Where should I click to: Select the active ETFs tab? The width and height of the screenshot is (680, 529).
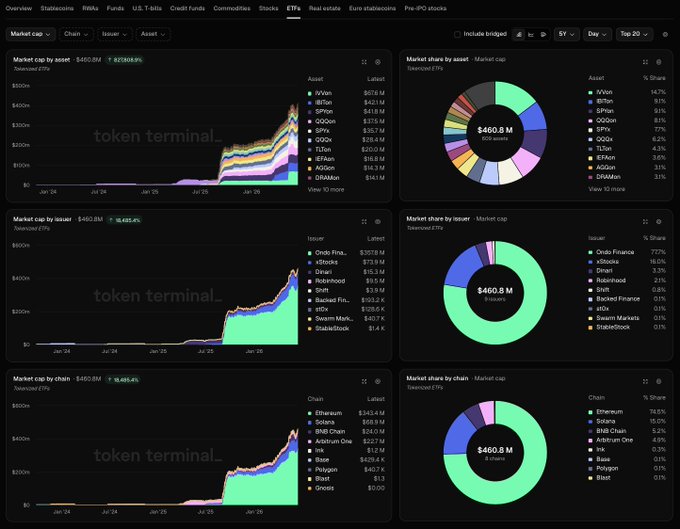tap(294, 8)
